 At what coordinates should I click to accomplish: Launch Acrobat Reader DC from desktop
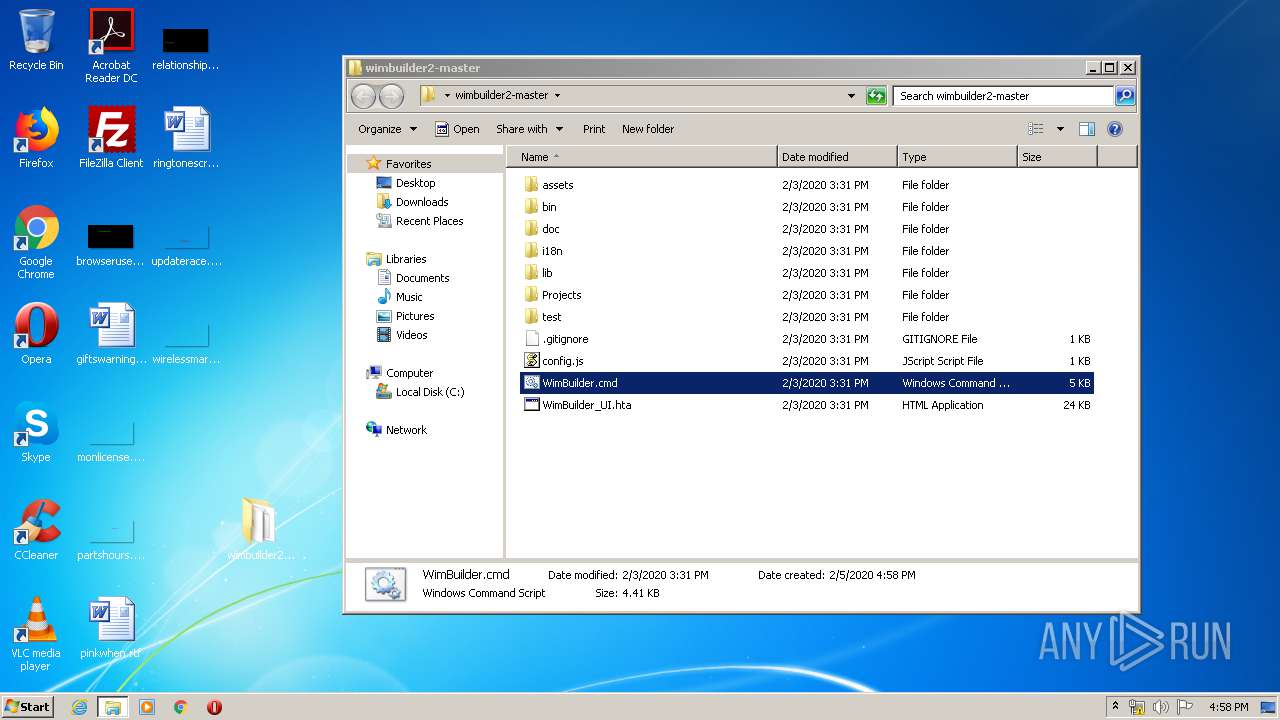pos(111,45)
